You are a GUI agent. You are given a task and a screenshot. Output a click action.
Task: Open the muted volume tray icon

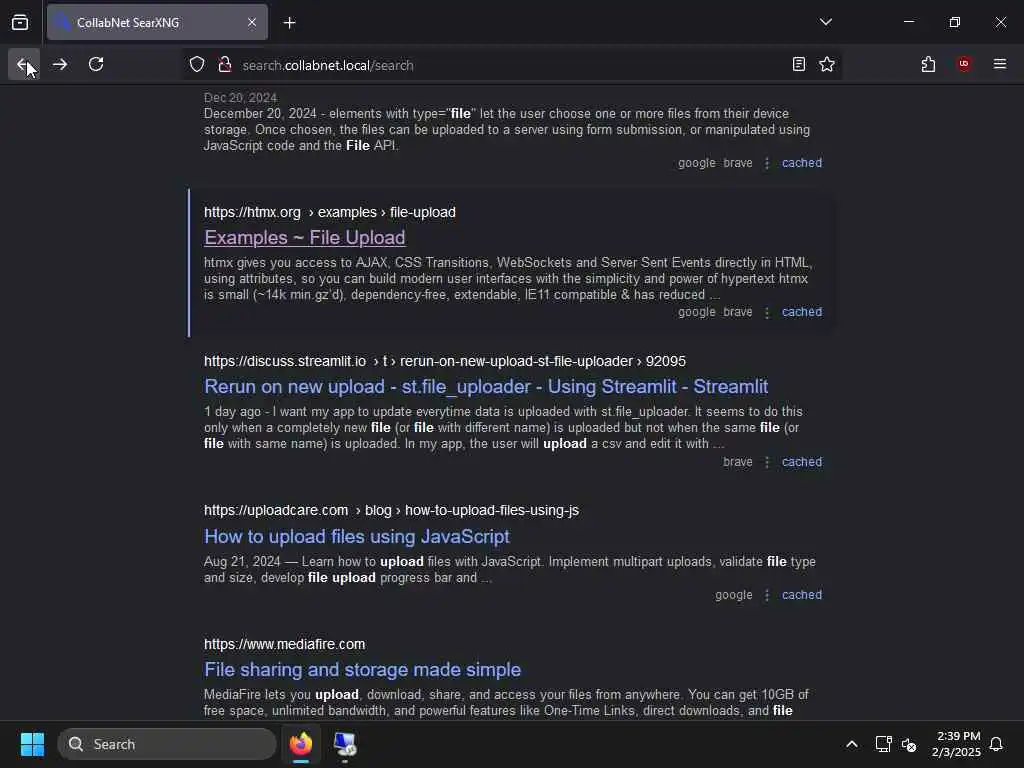coord(908,744)
